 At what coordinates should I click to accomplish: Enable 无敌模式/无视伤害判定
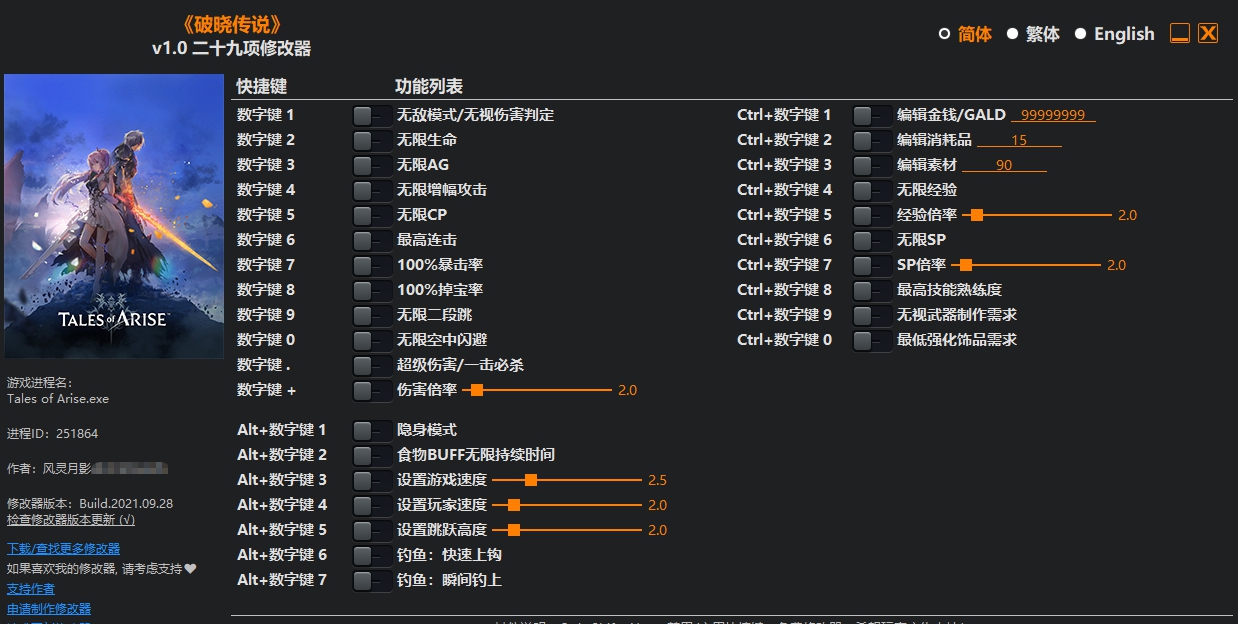[371, 114]
